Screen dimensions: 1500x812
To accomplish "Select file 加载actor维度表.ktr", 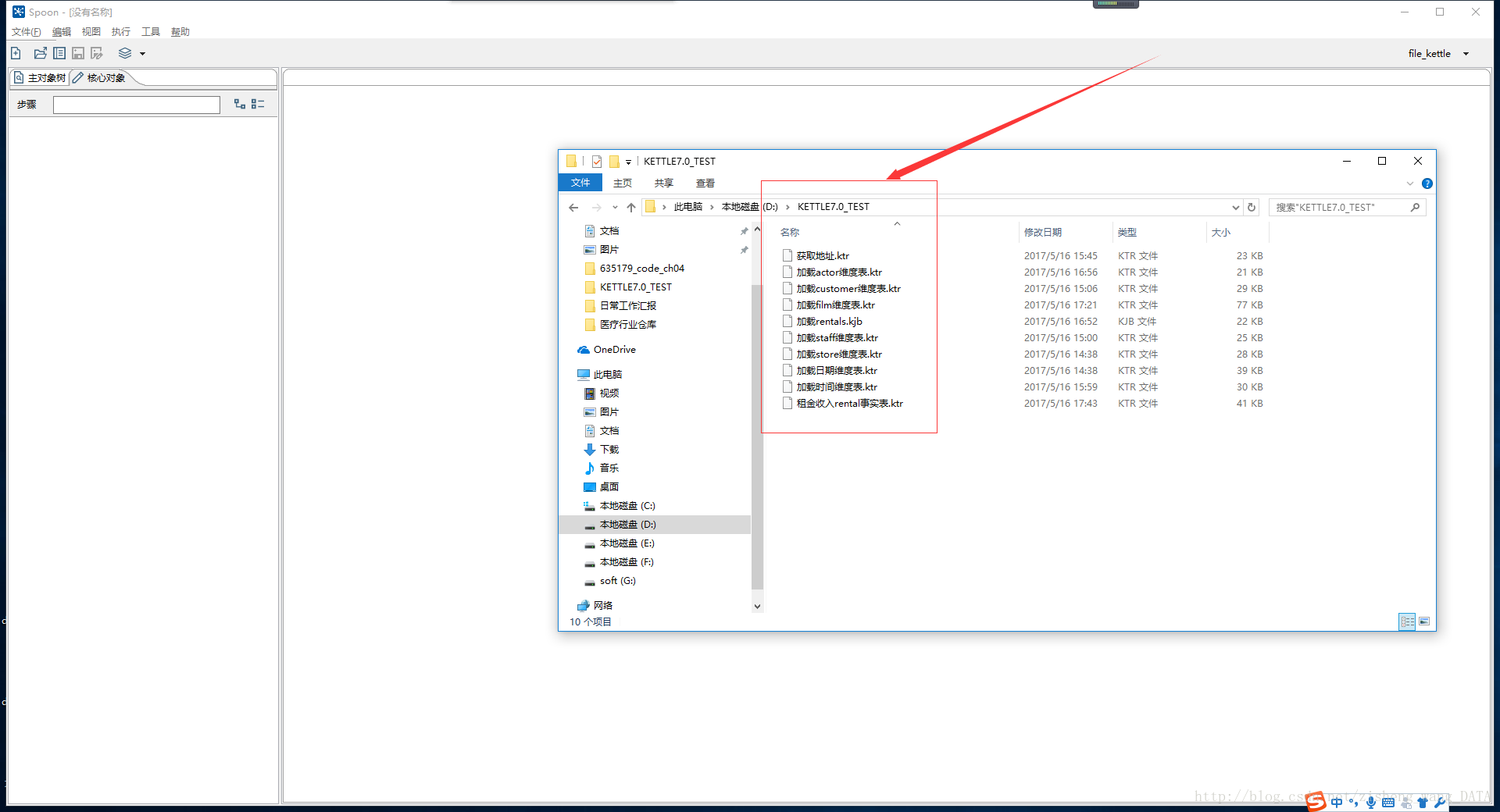I will coord(839,272).
